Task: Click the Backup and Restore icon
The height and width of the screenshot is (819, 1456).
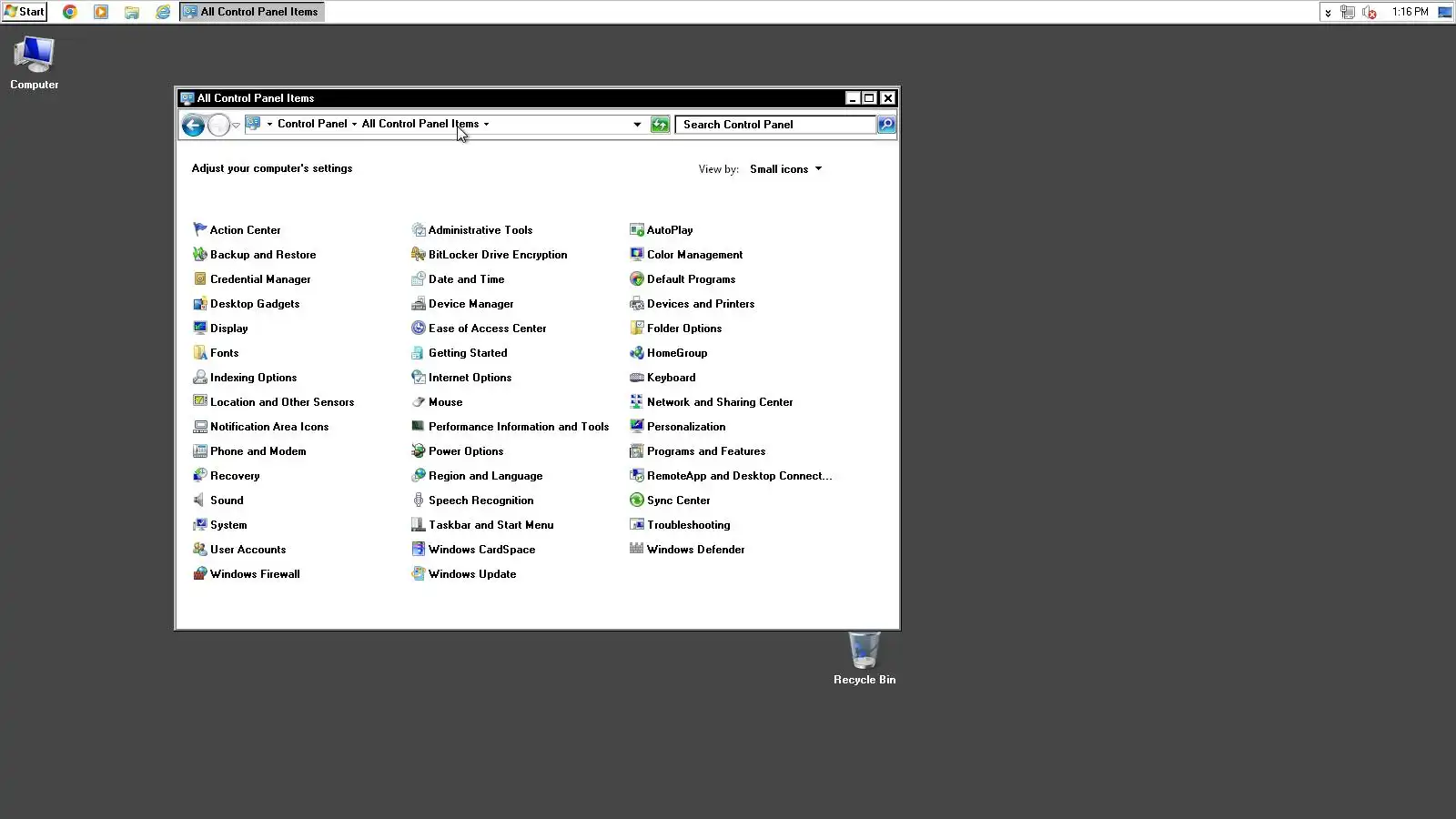Action: [x=200, y=254]
